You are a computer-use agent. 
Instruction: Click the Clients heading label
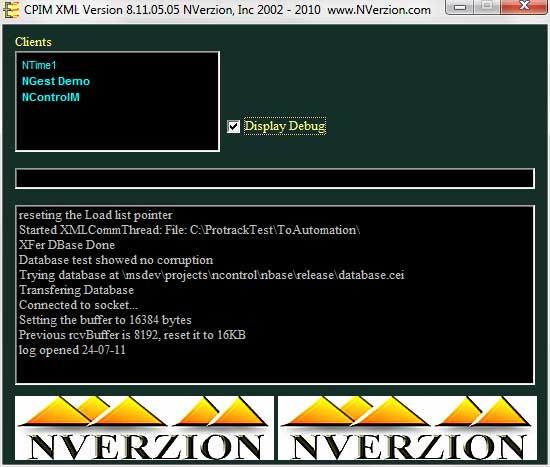(x=33, y=42)
